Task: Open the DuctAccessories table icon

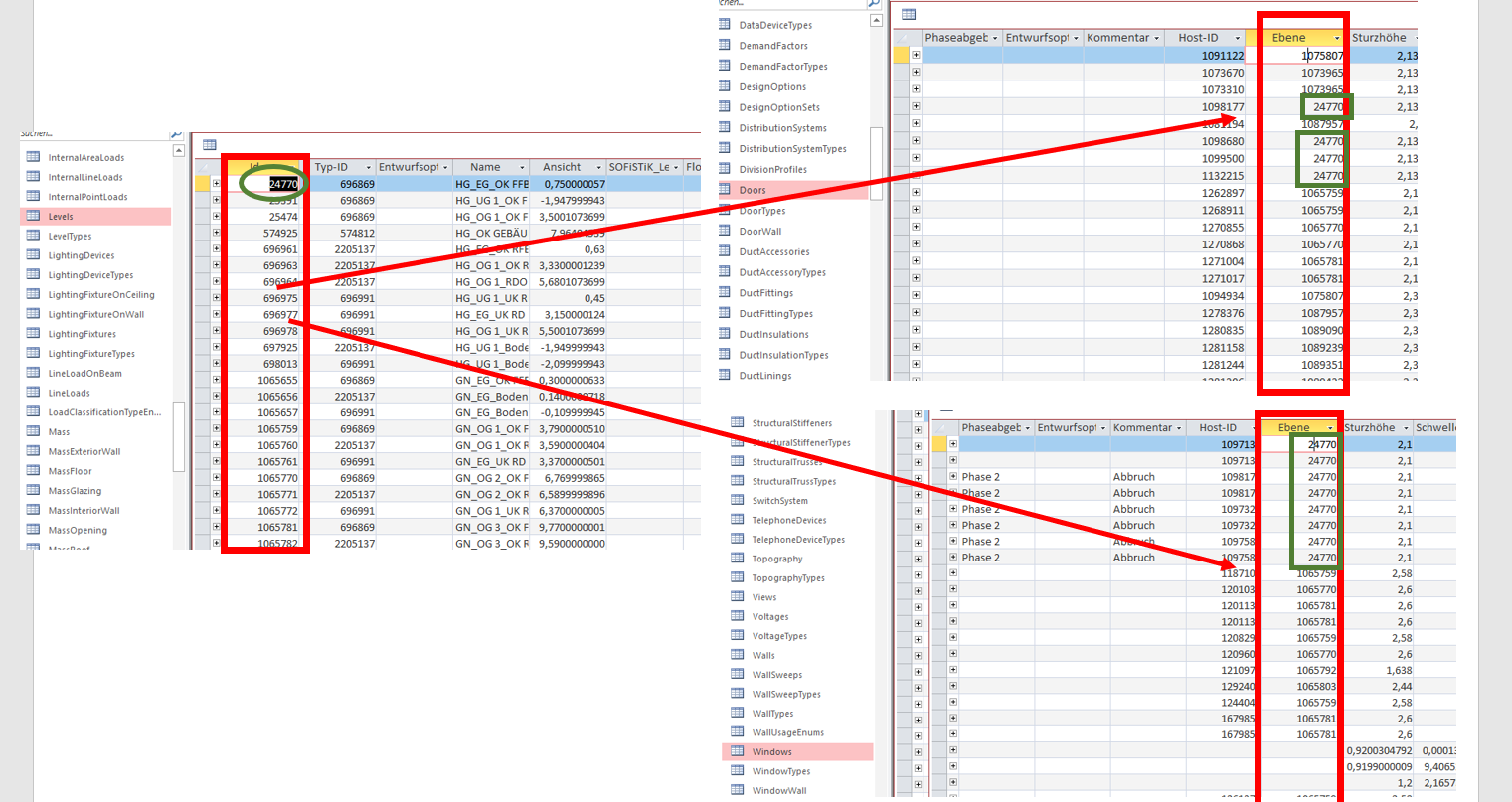Action: [725, 251]
